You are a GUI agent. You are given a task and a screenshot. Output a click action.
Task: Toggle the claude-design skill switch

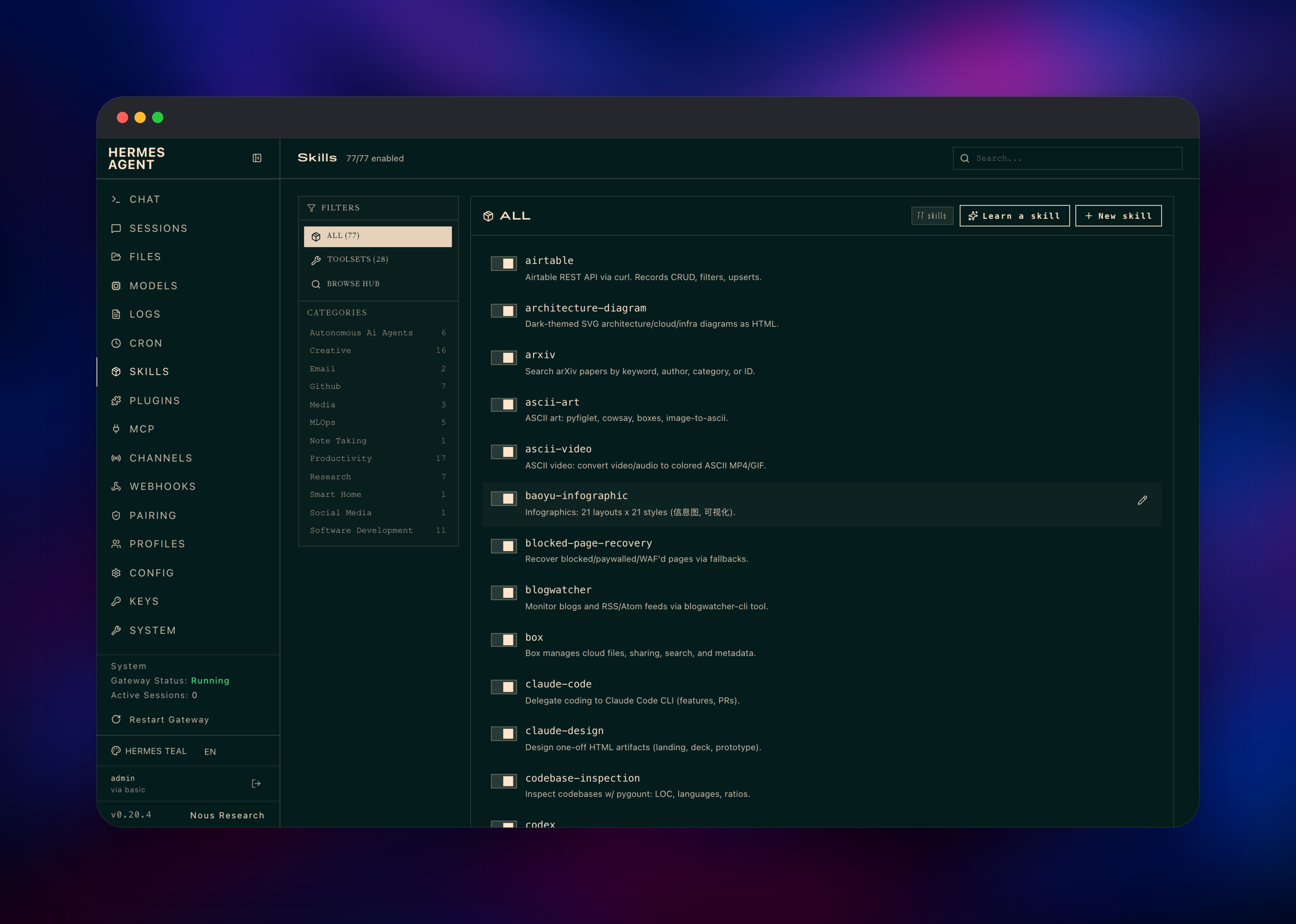[x=504, y=734]
